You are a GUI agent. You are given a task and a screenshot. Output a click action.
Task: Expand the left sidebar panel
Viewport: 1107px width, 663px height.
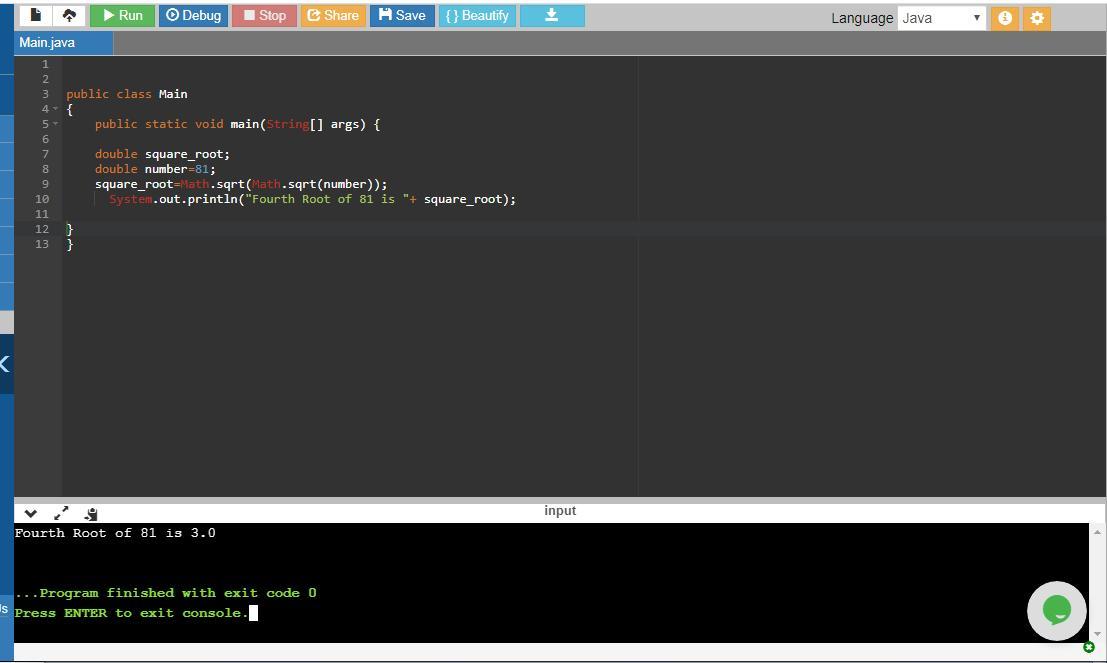coord(3,365)
